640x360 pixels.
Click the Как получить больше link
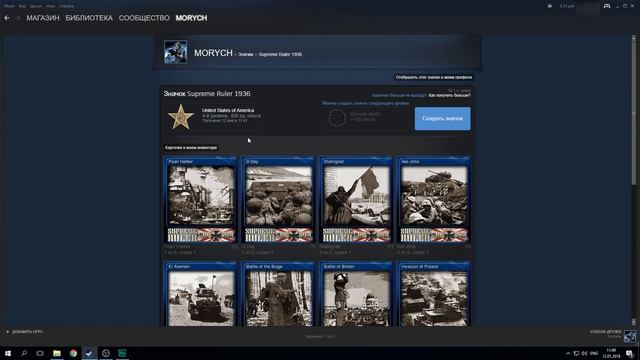(449, 95)
